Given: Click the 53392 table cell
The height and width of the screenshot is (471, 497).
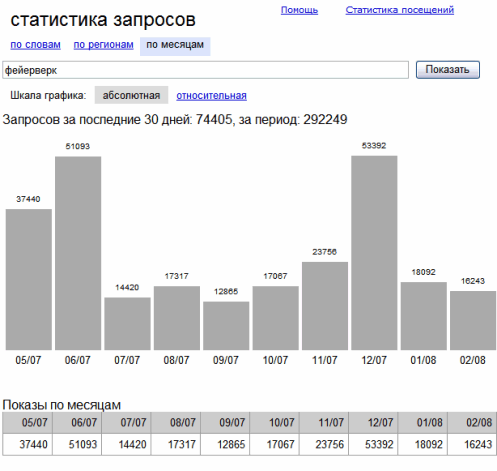Looking at the screenshot, I should (x=373, y=444).
